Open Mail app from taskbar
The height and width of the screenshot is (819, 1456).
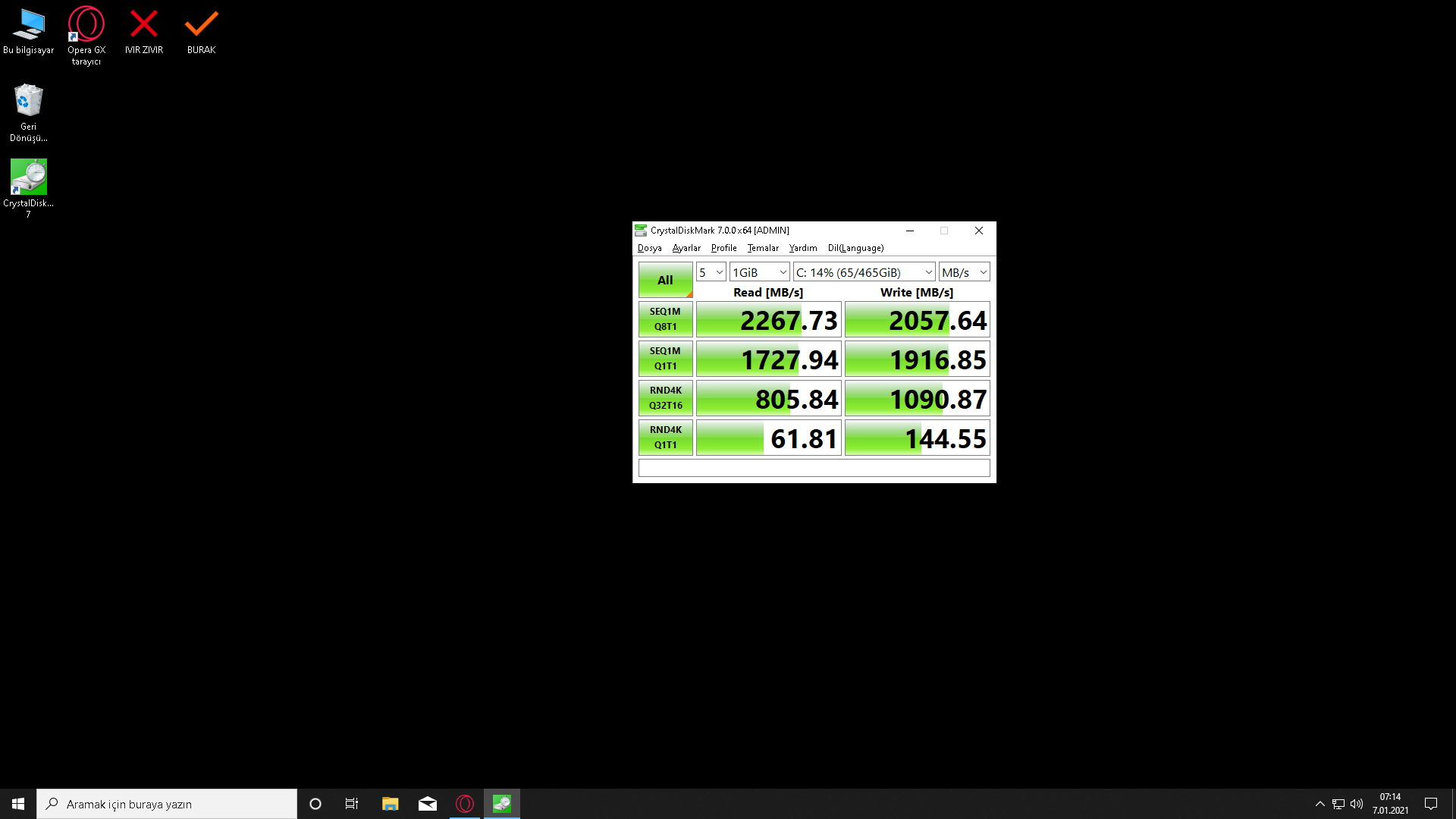[x=428, y=804]
